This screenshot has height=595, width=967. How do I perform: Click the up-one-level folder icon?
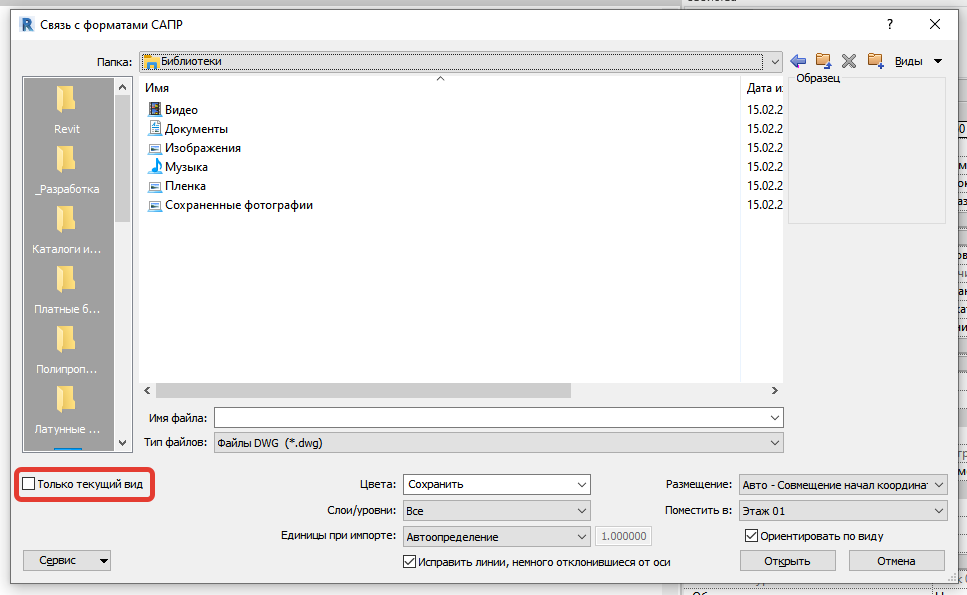823,60
